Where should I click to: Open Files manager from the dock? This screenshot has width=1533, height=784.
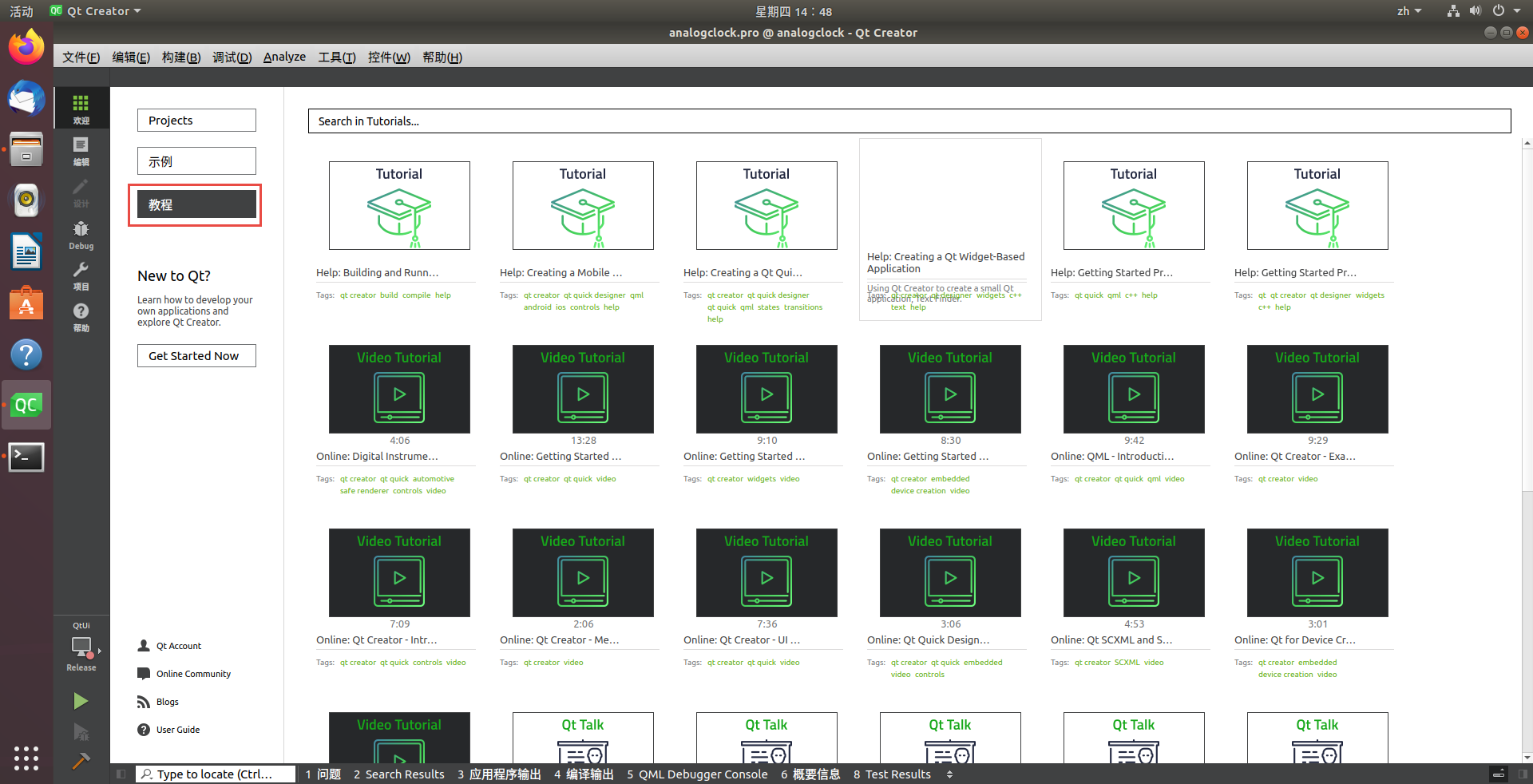[x=26, y=149]
